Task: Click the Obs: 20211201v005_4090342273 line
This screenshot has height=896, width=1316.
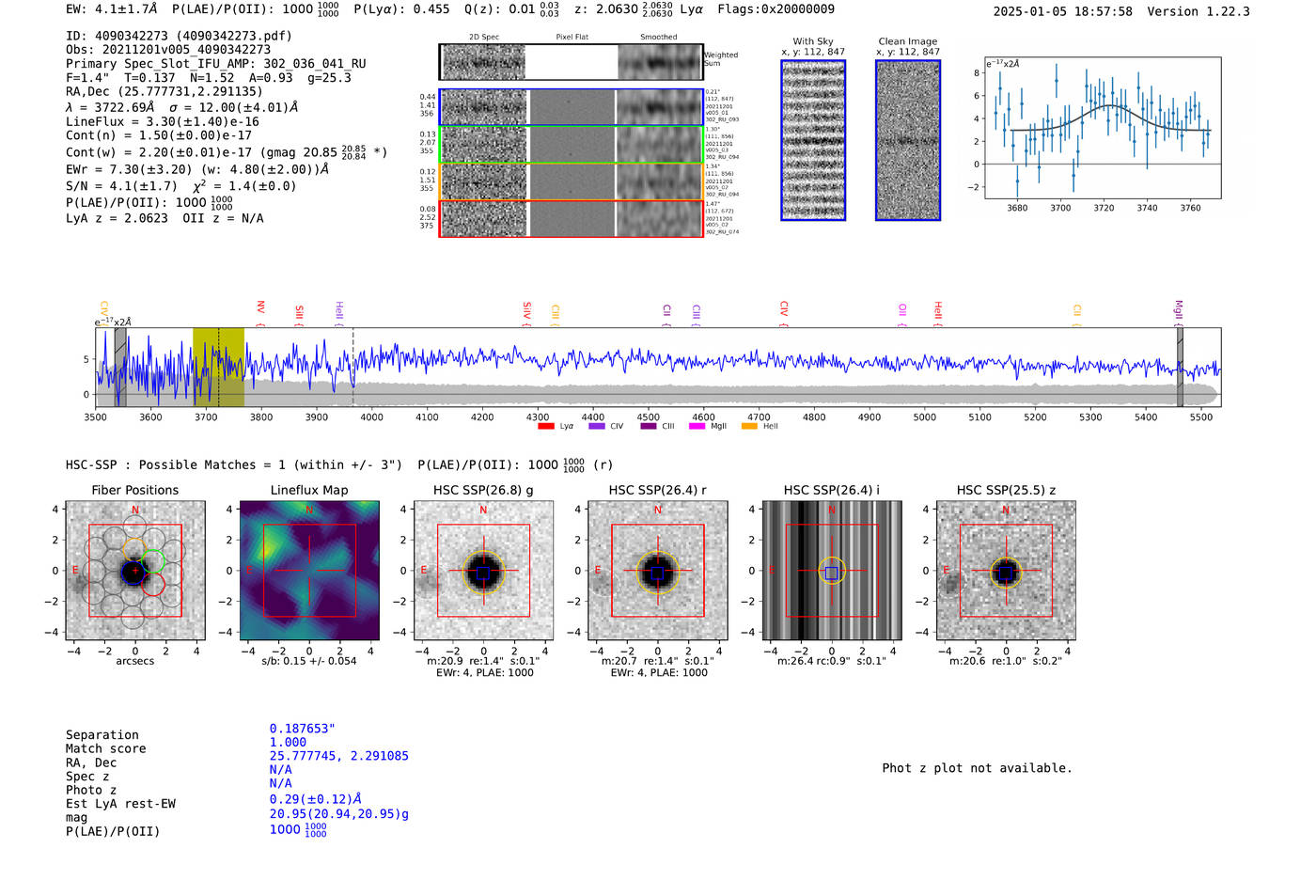Action: pos(168,50)
